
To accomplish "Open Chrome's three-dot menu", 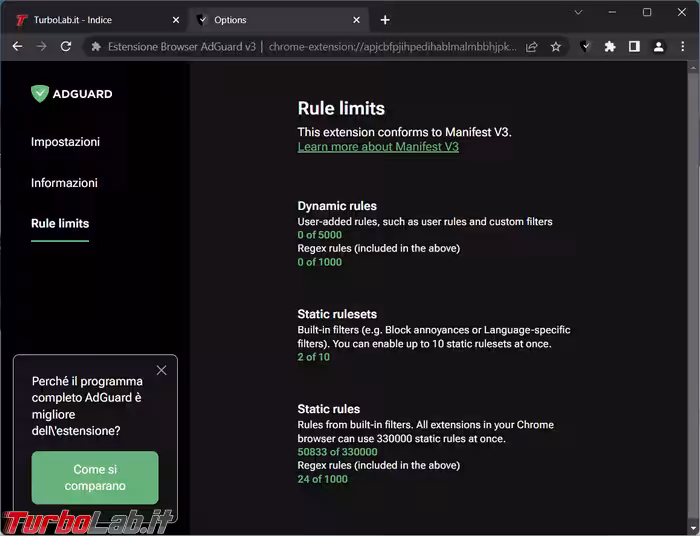I will pos(683,46).
